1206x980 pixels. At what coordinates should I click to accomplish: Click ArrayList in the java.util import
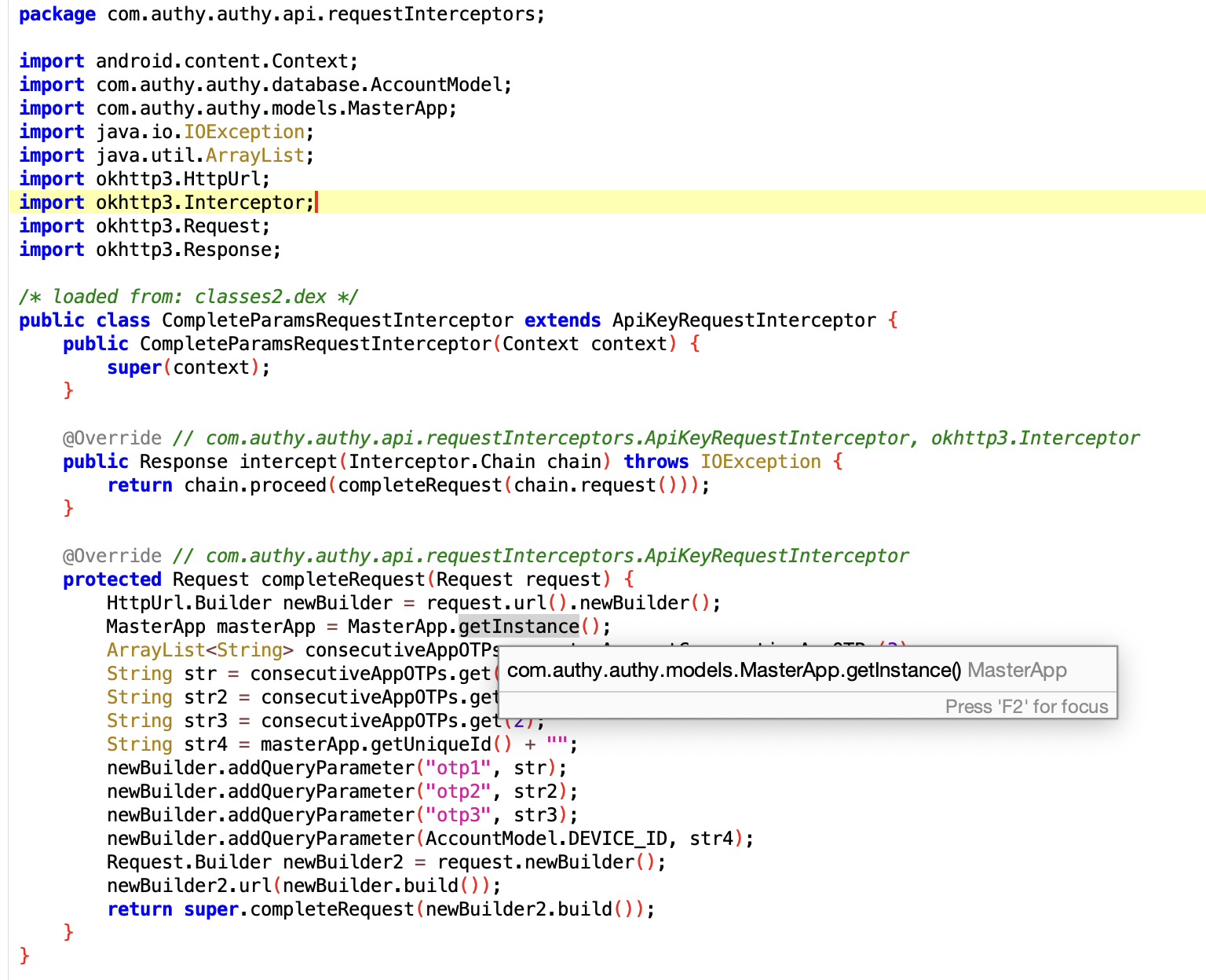255,155
